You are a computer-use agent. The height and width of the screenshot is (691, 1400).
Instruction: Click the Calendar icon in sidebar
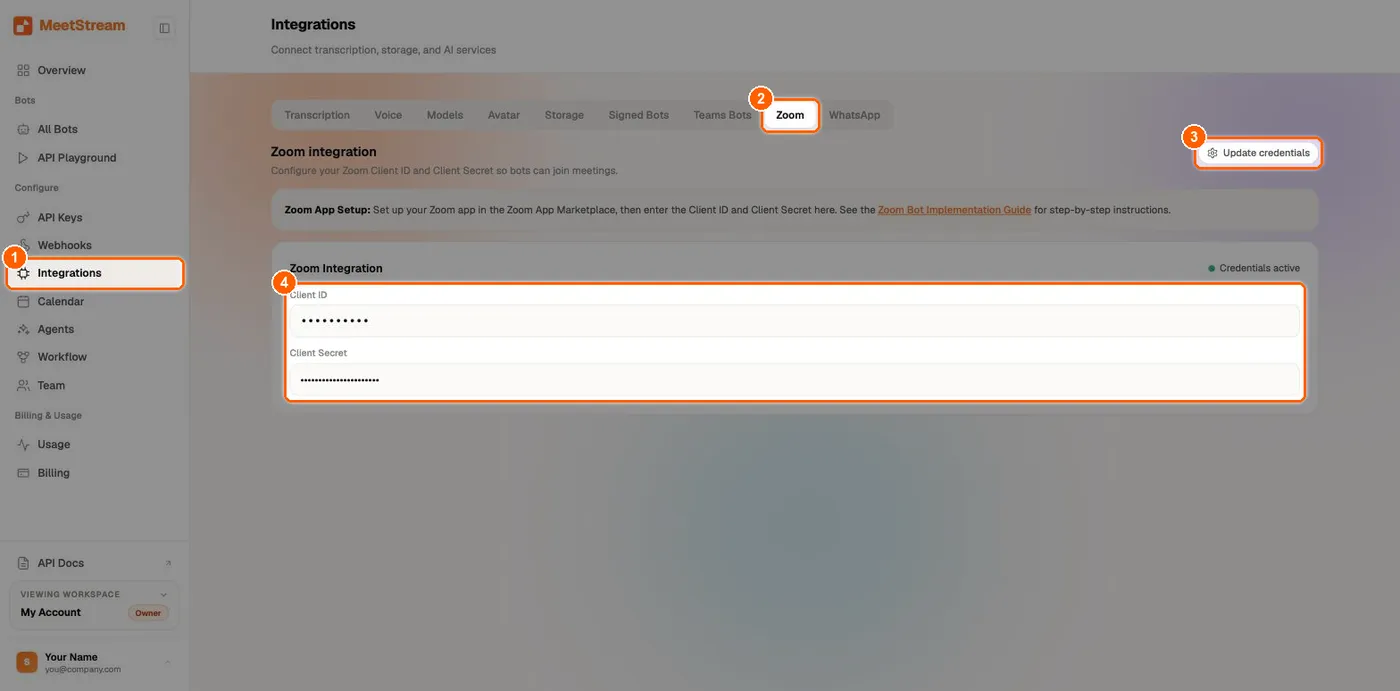pos(23,301)
